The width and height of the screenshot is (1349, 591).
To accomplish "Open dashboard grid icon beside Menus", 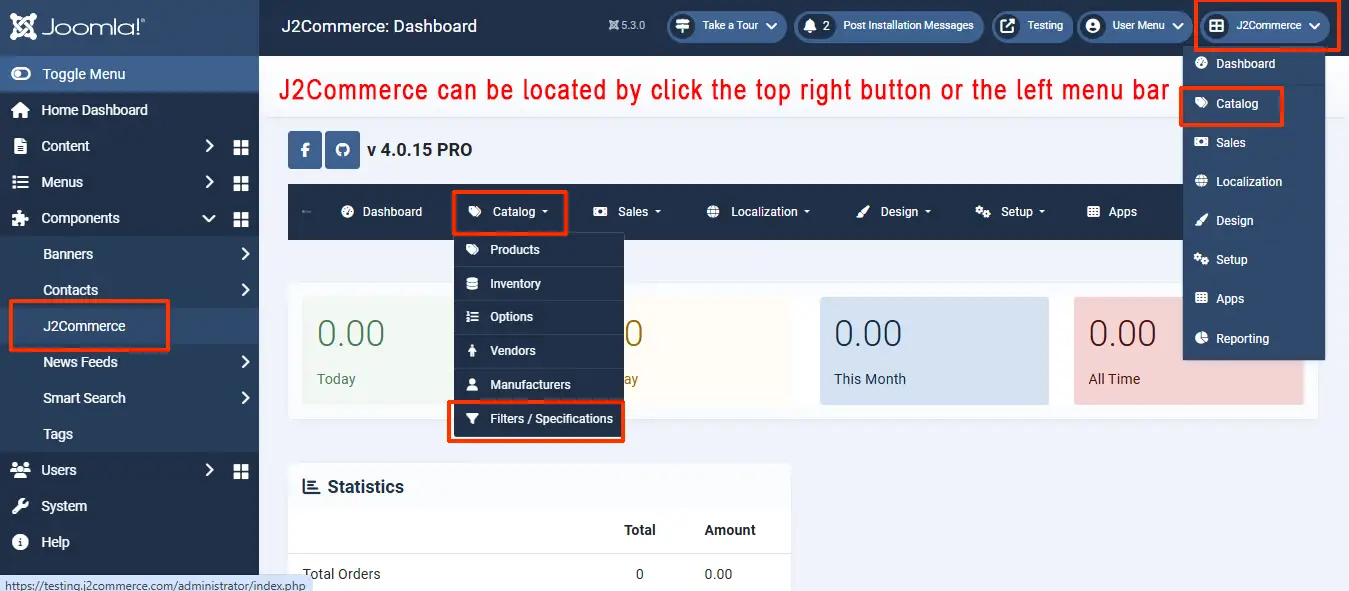I will tap(241, 183).
